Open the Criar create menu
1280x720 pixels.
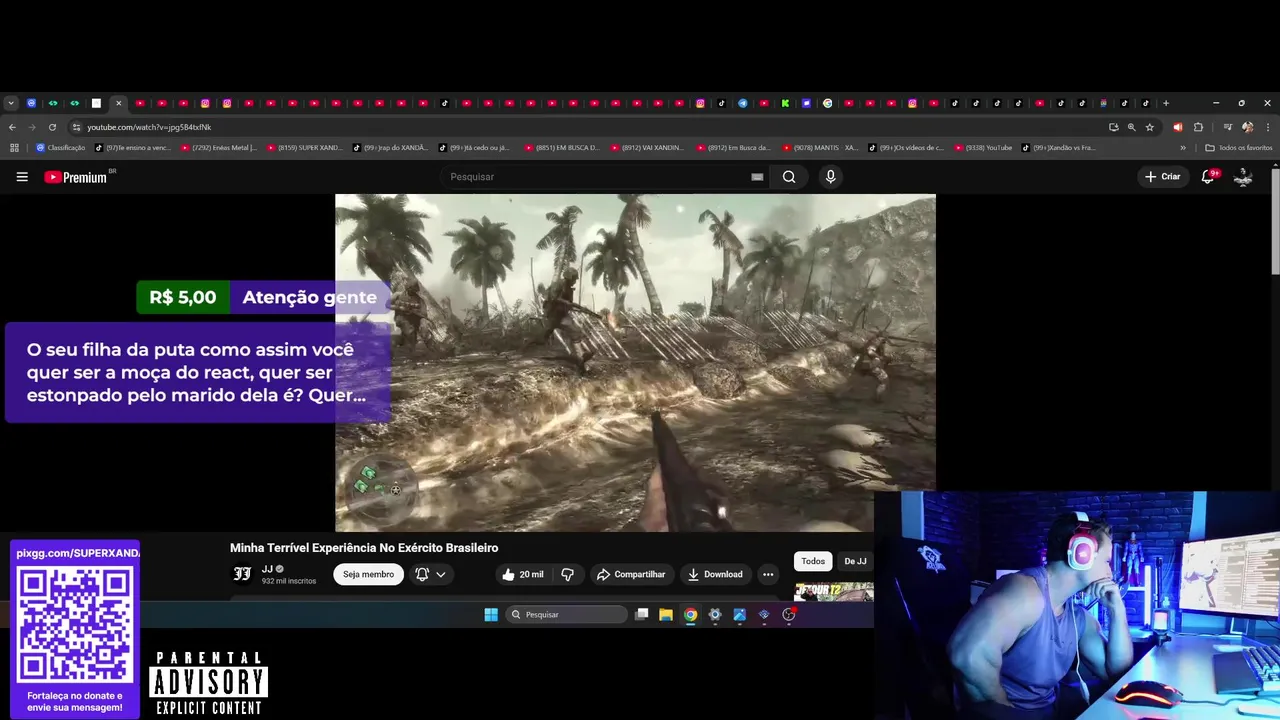click(1163, 177)
